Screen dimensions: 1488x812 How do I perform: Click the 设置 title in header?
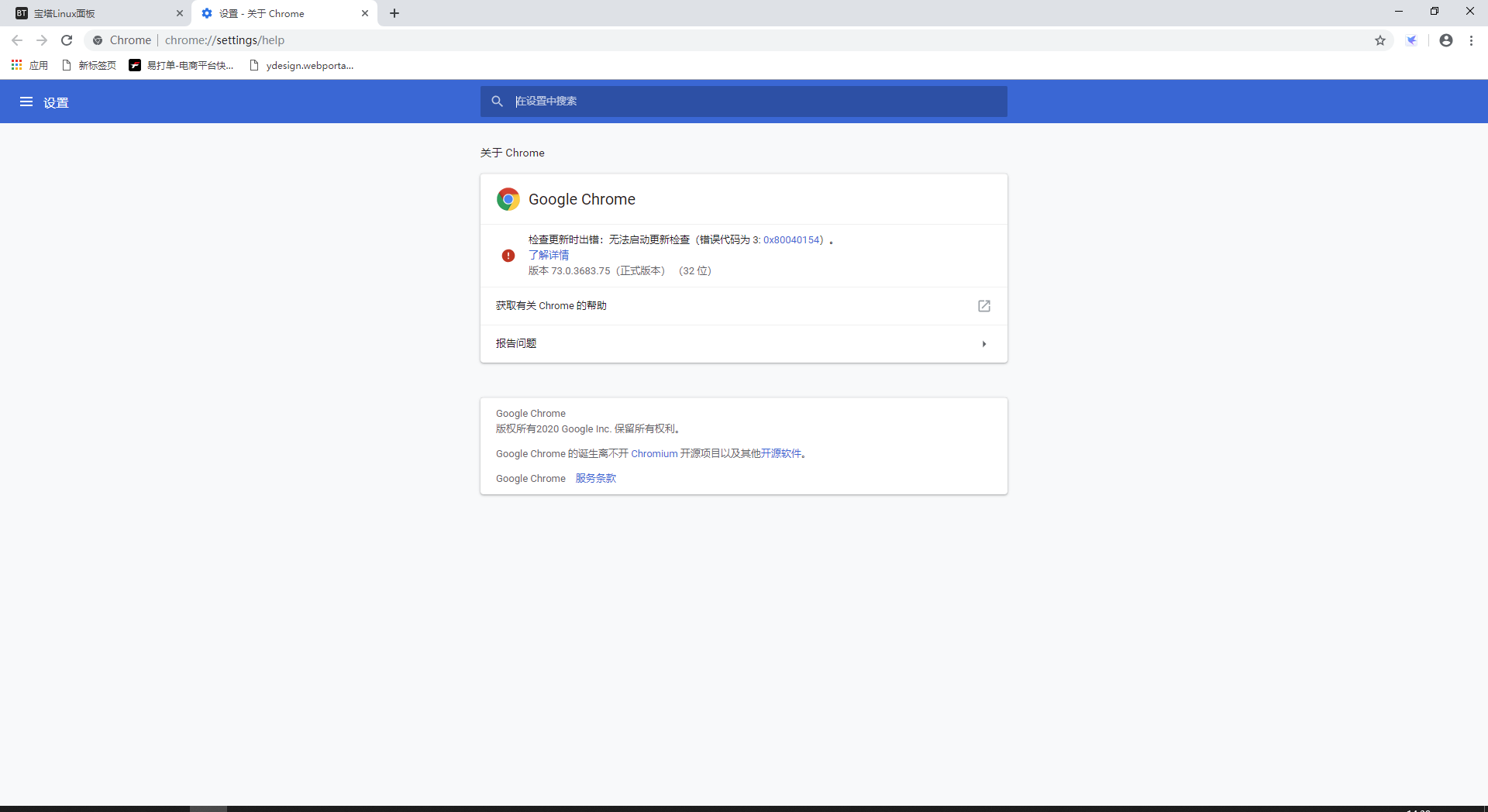click(x=56, y=102)
